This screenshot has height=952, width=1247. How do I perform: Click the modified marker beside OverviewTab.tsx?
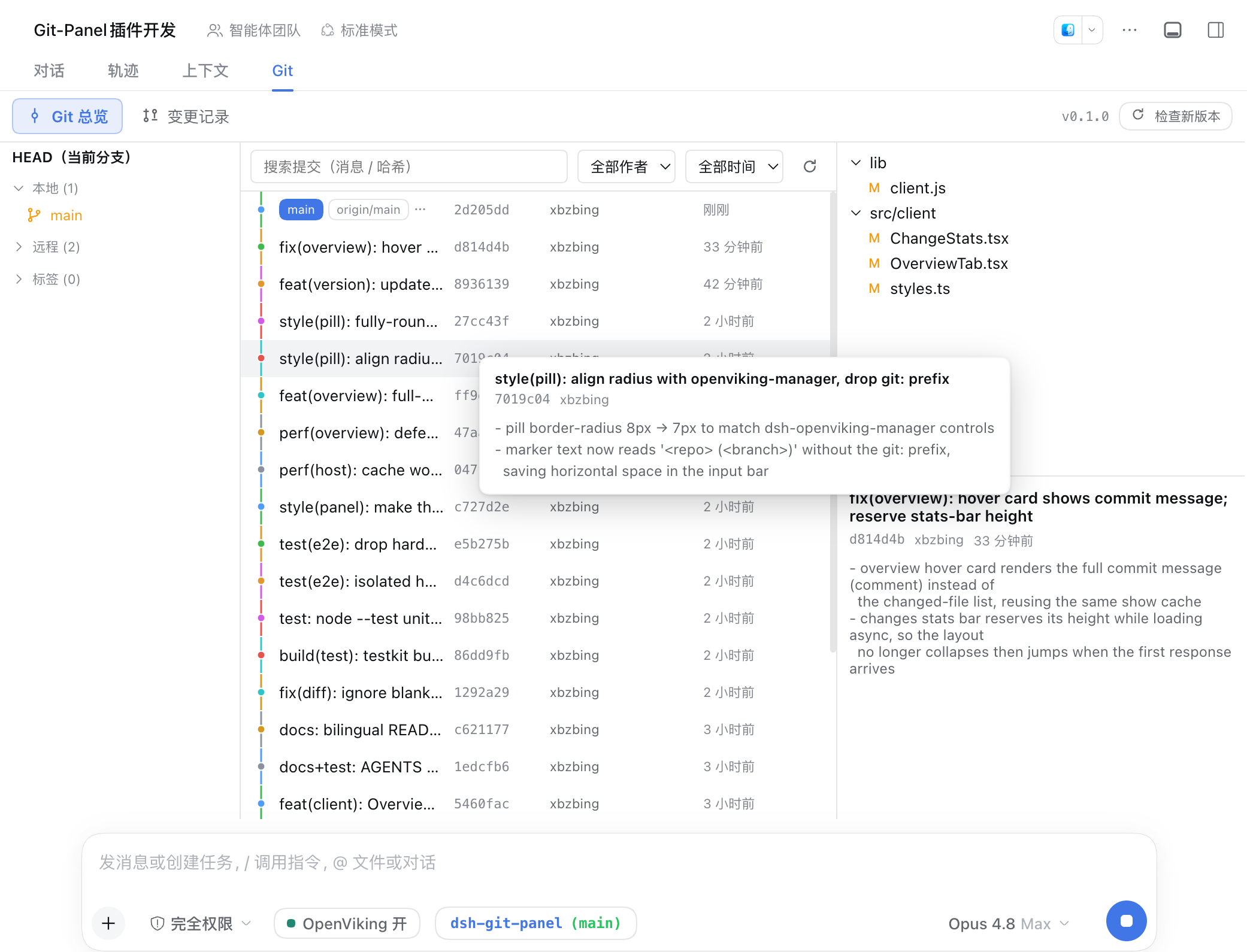click(x=874, y=263)
